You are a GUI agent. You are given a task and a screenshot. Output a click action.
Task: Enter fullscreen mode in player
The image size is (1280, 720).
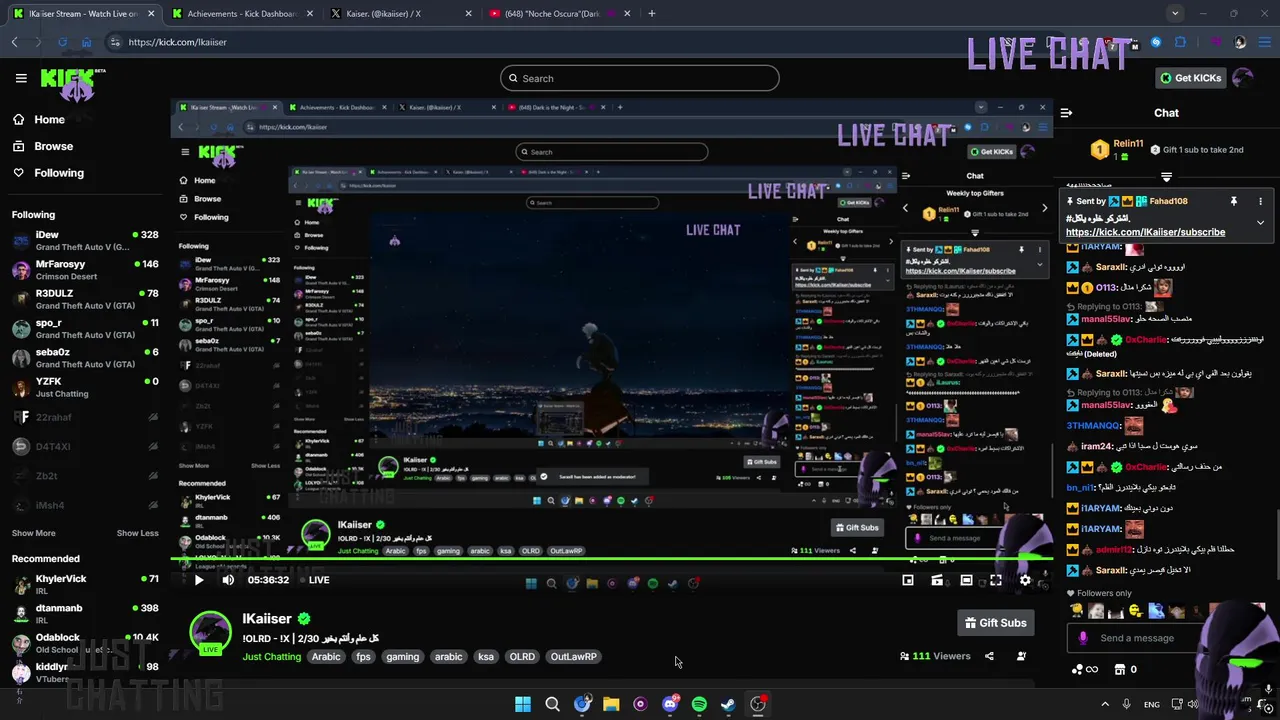click(996, 580)
